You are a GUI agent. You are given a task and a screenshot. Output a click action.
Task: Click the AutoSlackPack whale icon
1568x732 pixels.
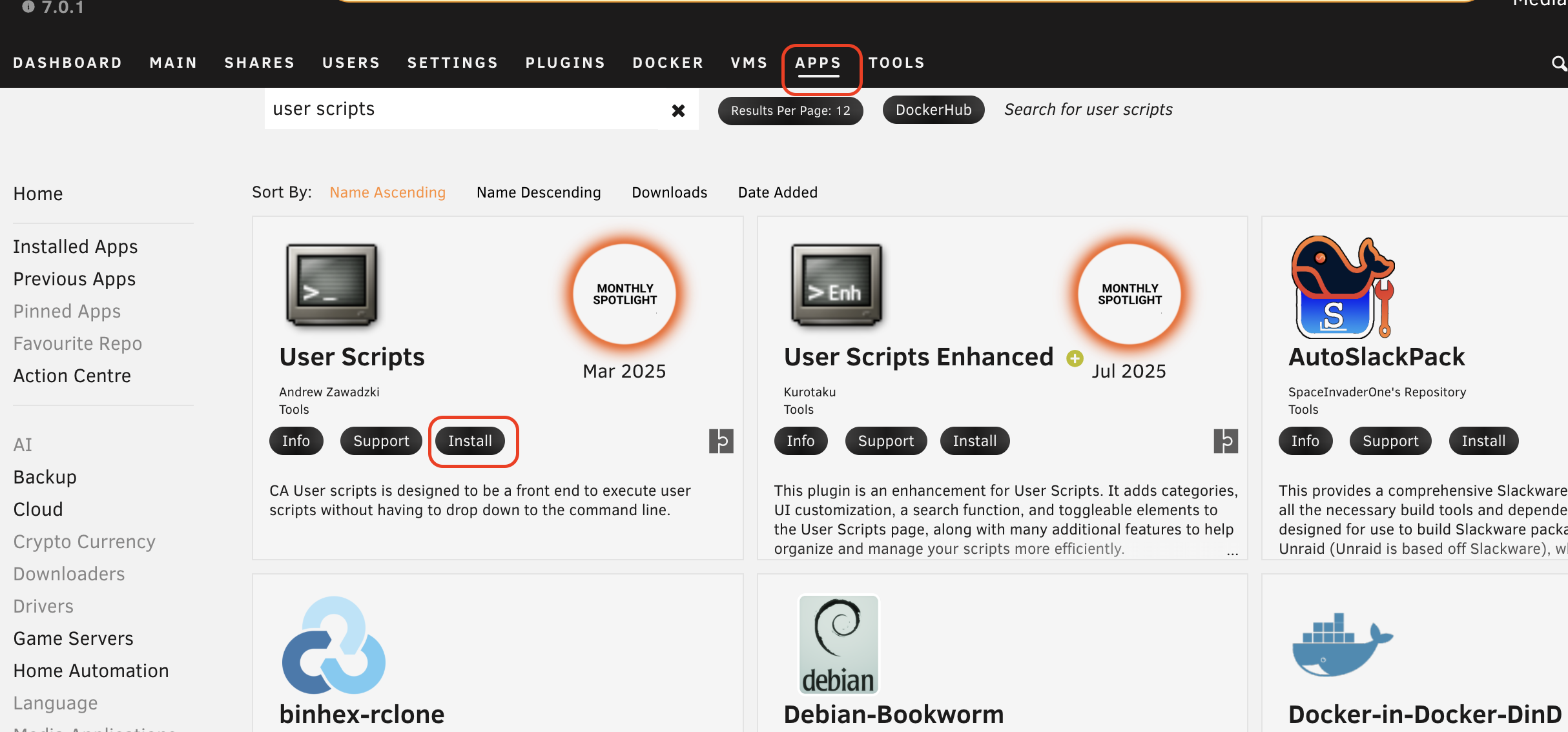click(x=1343, y=287)
